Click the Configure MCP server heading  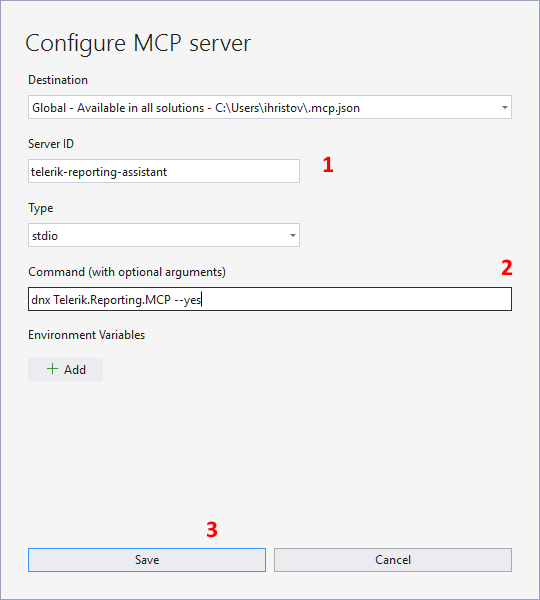click(x=138, y=43)
